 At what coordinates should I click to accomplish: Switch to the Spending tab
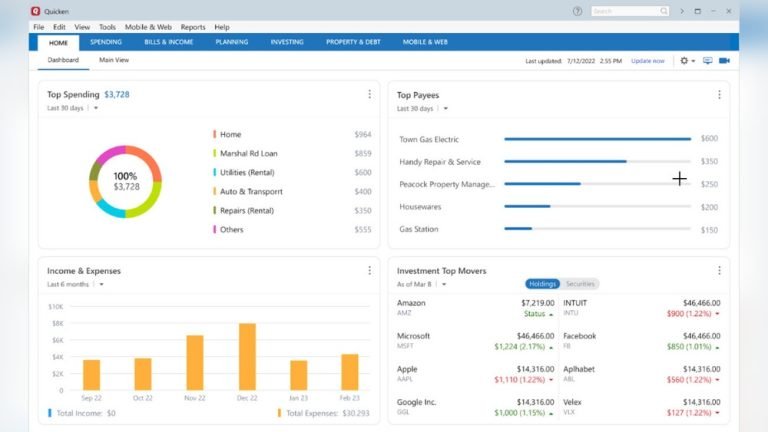106,42
